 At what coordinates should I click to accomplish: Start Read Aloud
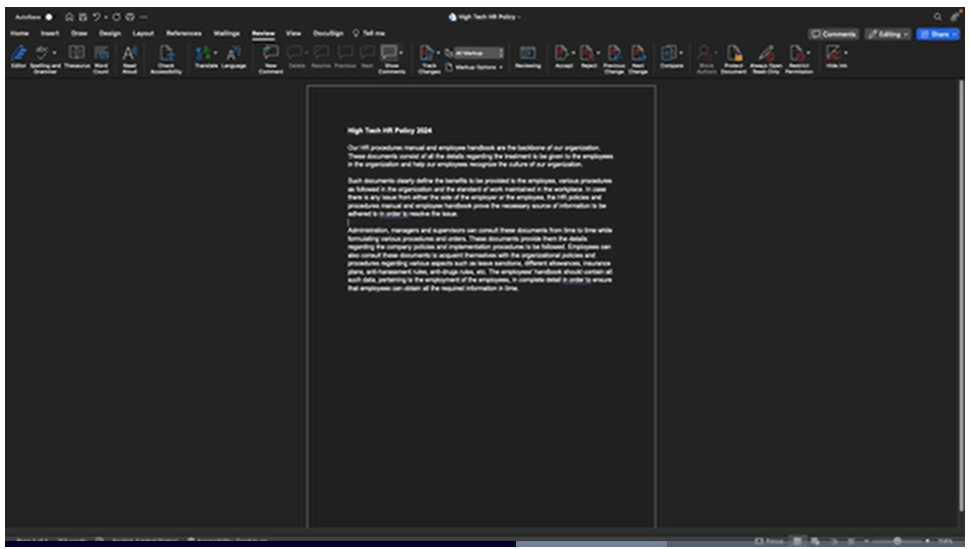tap(129, 59)
